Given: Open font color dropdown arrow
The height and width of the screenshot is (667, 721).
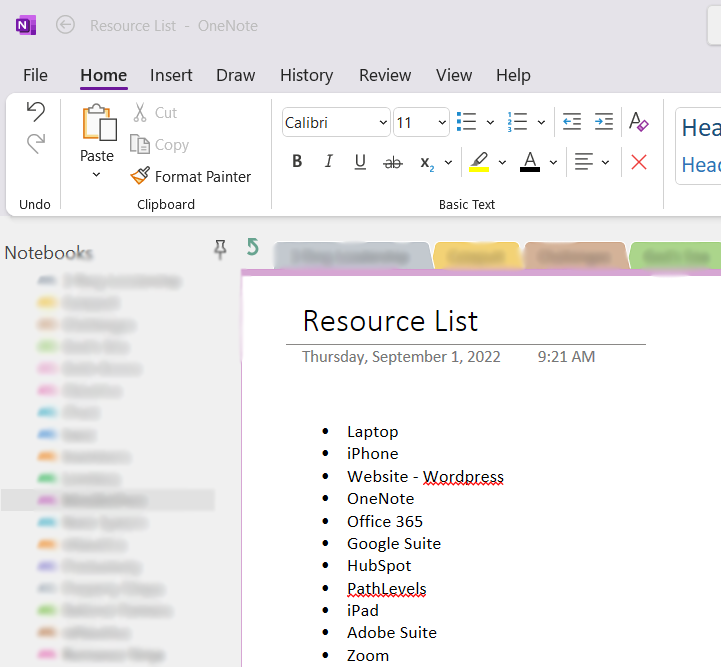Looking at the screenshot, I should pos(553,162).
